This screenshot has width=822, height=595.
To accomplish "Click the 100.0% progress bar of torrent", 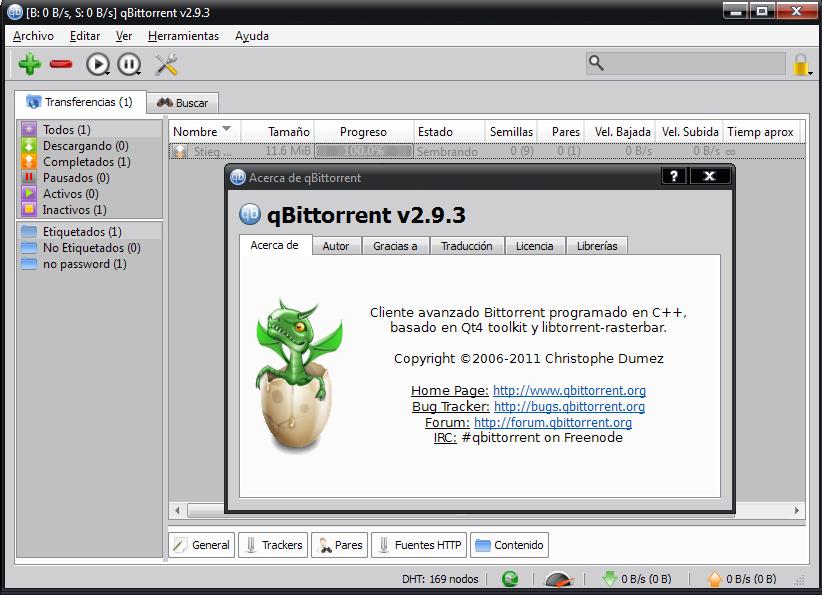I will [363, 151].
